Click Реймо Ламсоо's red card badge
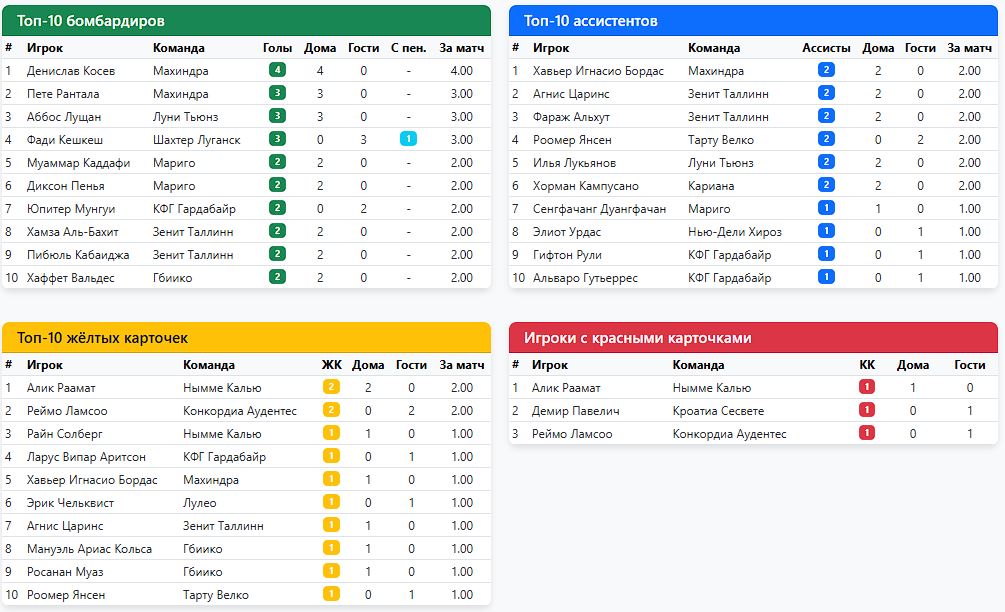 coord(867,434)
